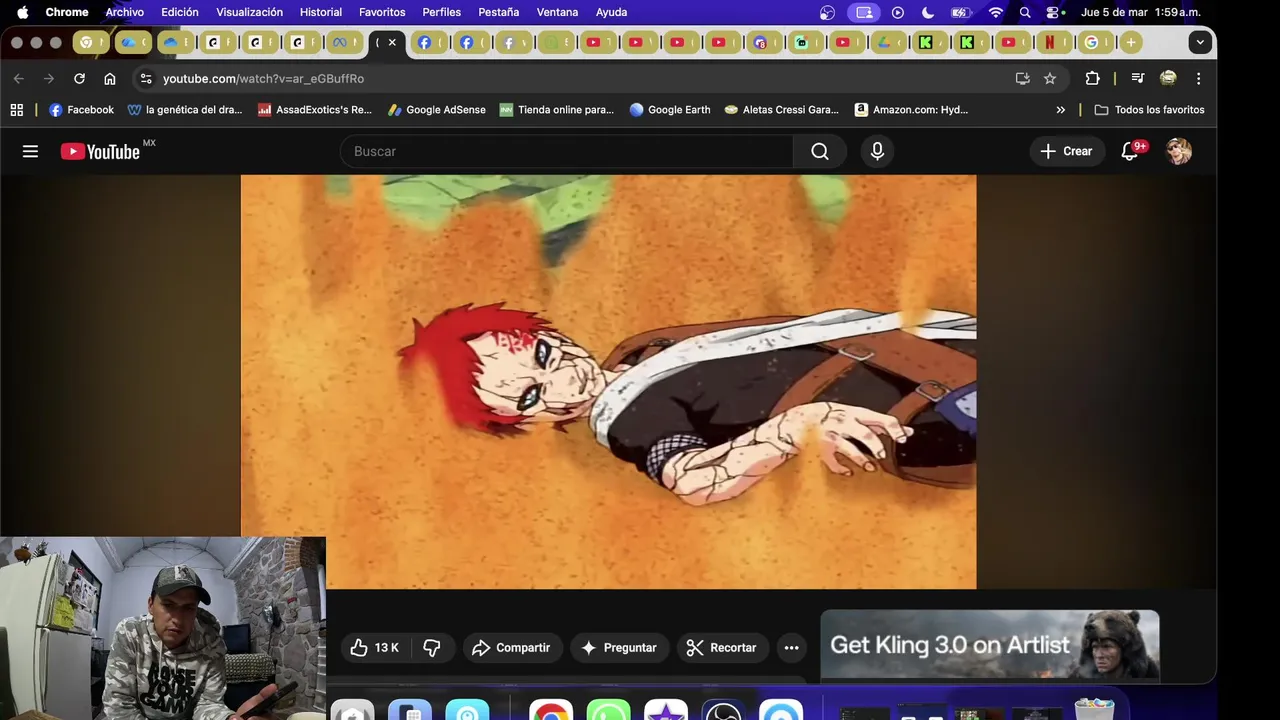This screenshot has width=1280, height=720.
Task: Open the Tienda online para... bookmark
Action: pyautogui.click(x=556, y=110)
